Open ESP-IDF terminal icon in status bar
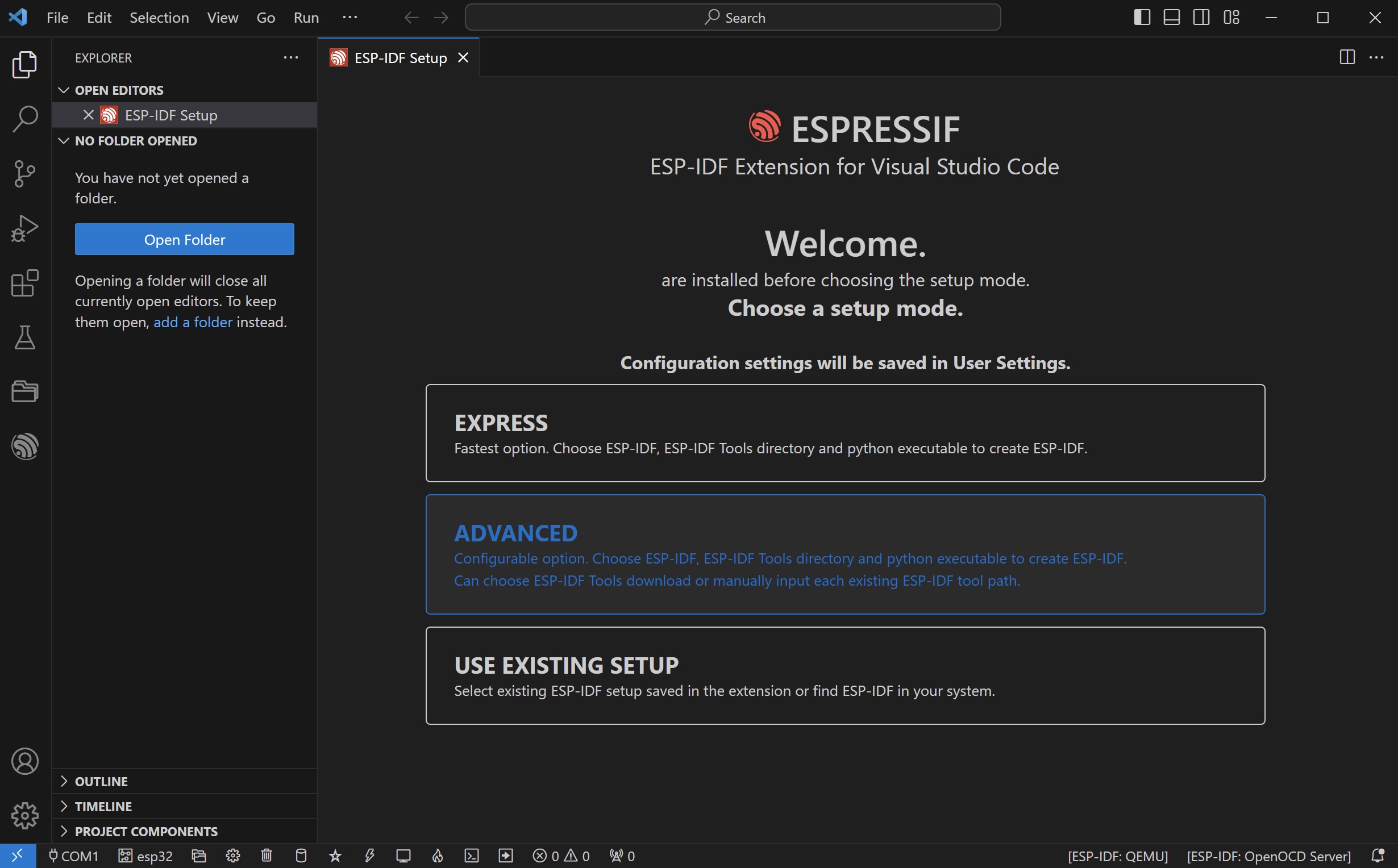Image resolution: width=1398 pixels, height=868 pixels. click(471, 856)
